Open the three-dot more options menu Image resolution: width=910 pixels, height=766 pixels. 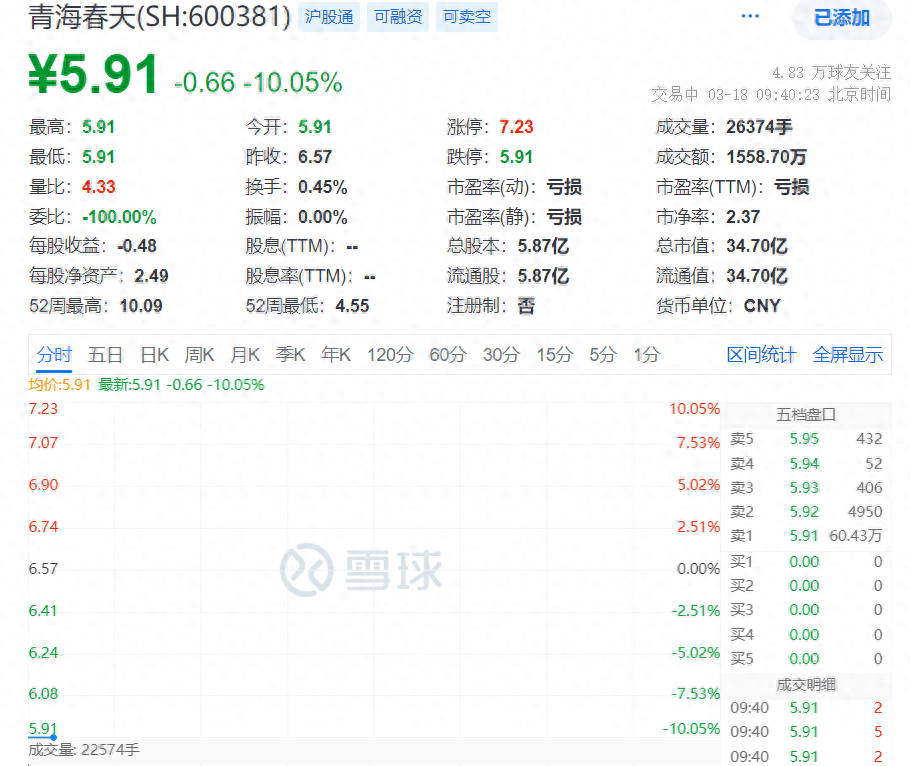[x=750, y=16]
